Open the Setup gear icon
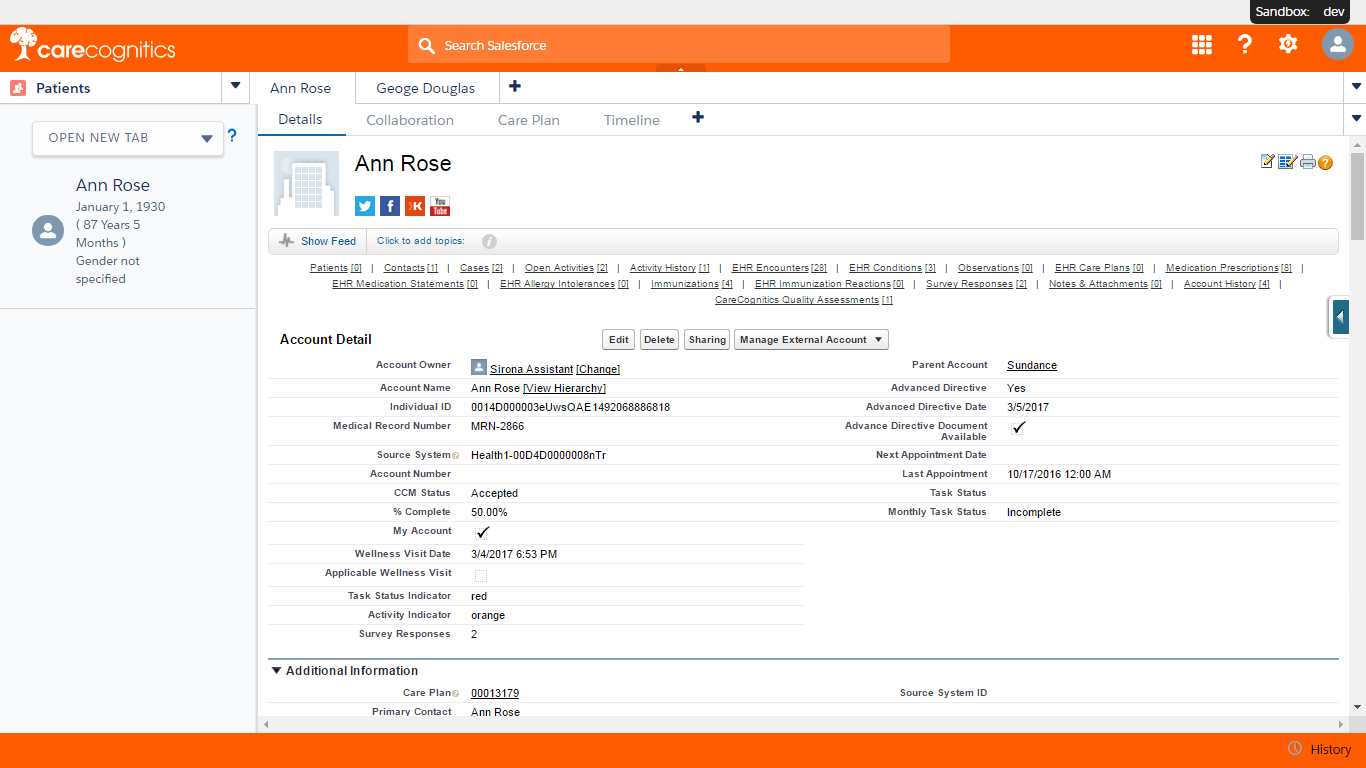Viewport: 1366px width, 768px height. [x=1288, y=45]
